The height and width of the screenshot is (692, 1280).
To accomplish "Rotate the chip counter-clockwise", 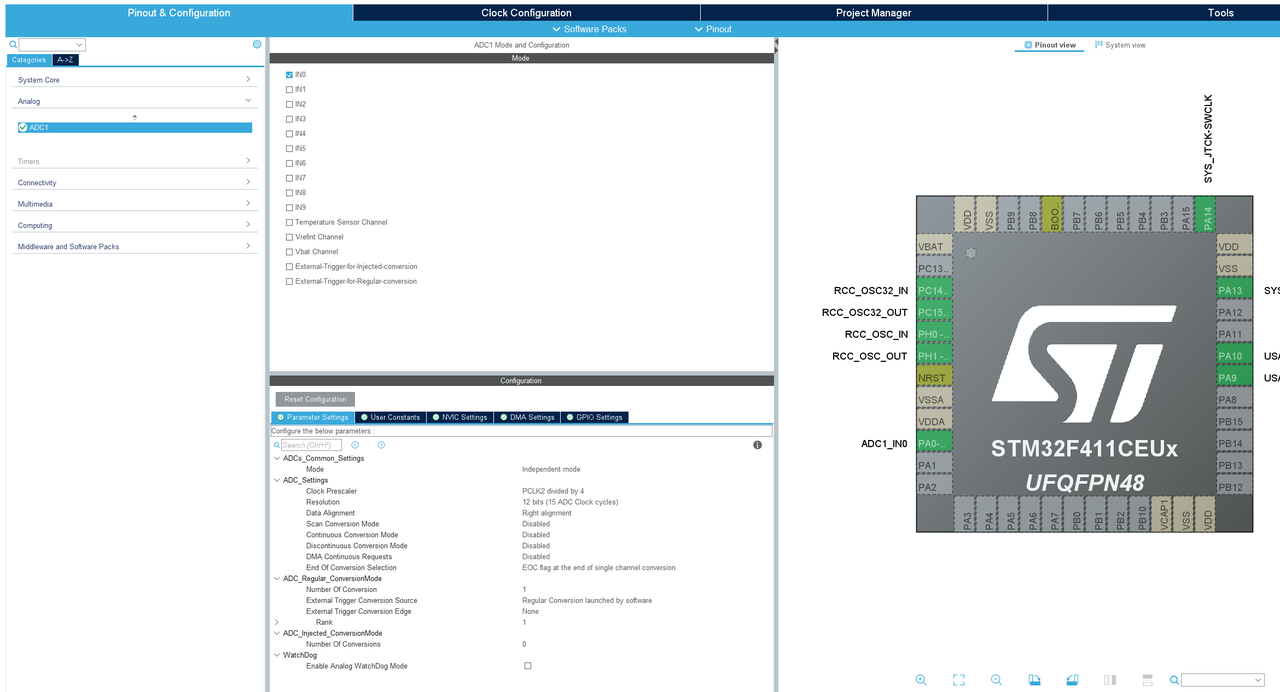I will click(x=1072, y=680).
